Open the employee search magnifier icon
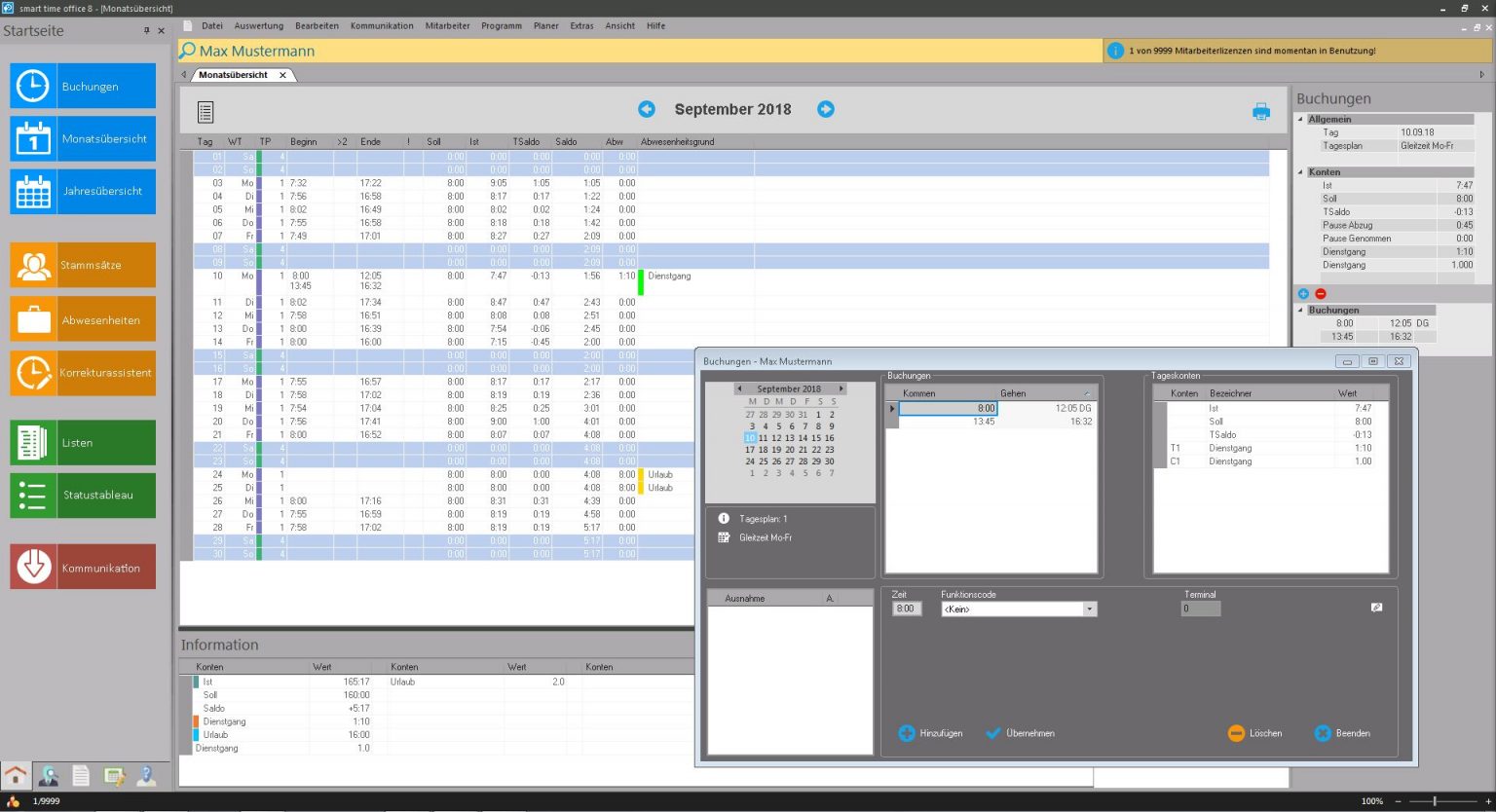 [188, 51]
